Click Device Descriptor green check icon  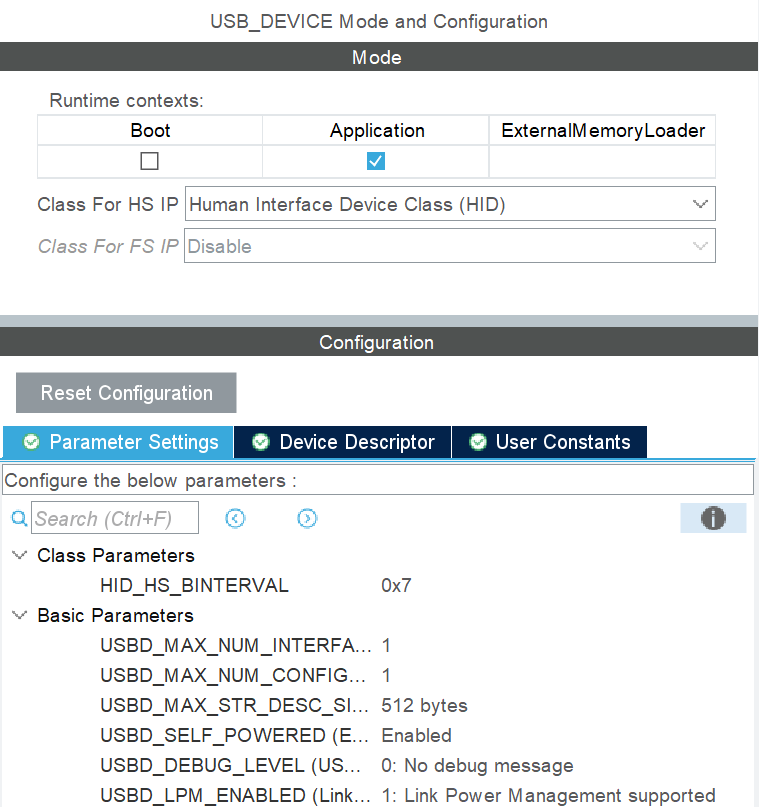261,442
